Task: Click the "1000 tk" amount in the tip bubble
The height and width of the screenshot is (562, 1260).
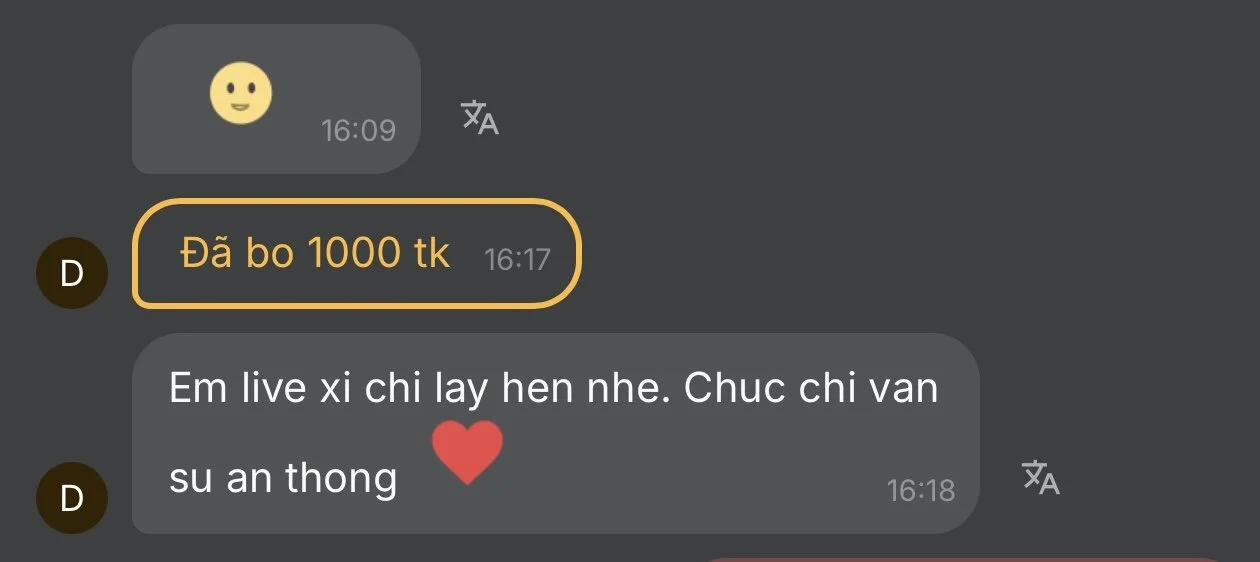Action: pos(379,253)
